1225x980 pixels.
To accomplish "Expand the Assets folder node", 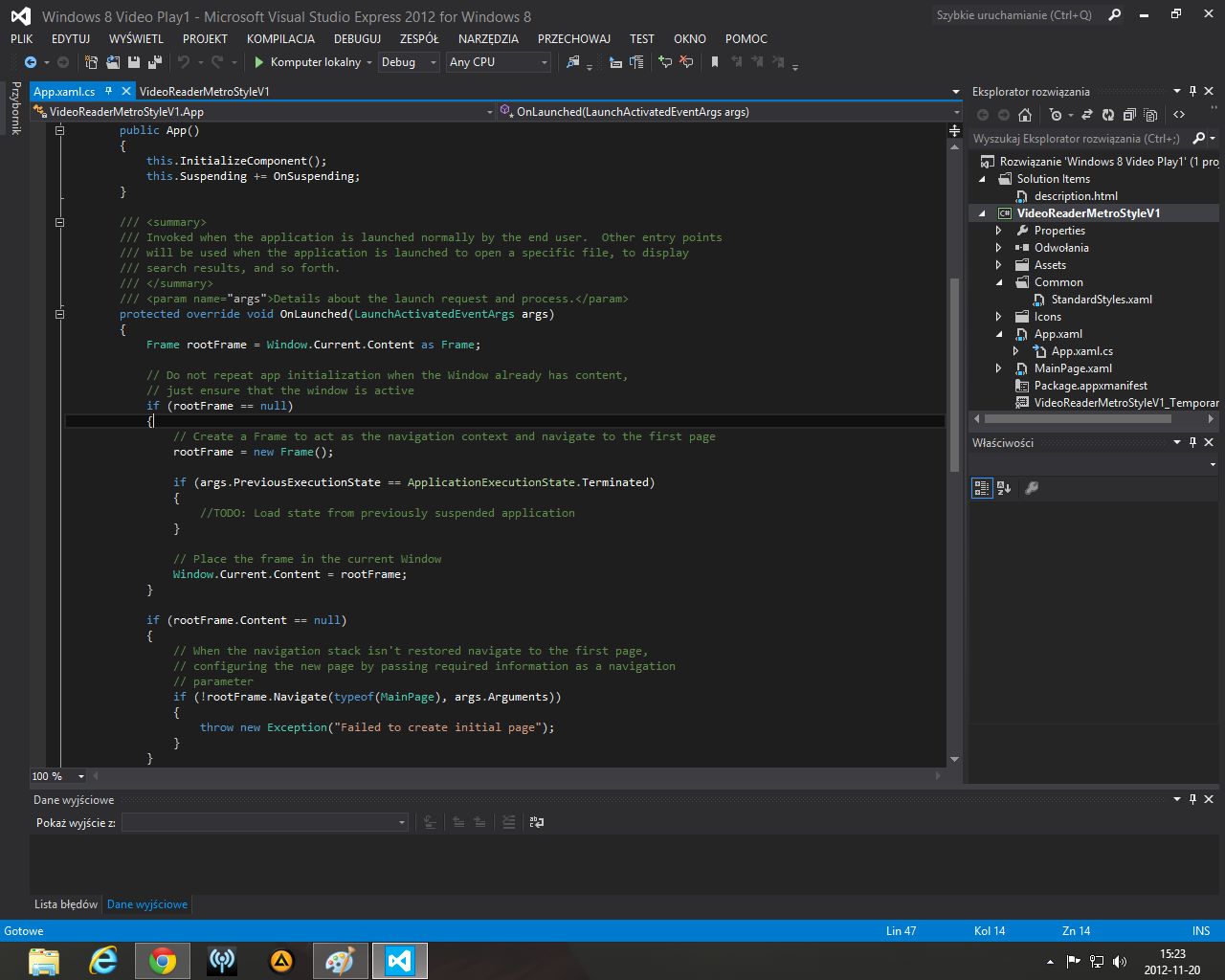I will 998,265.
